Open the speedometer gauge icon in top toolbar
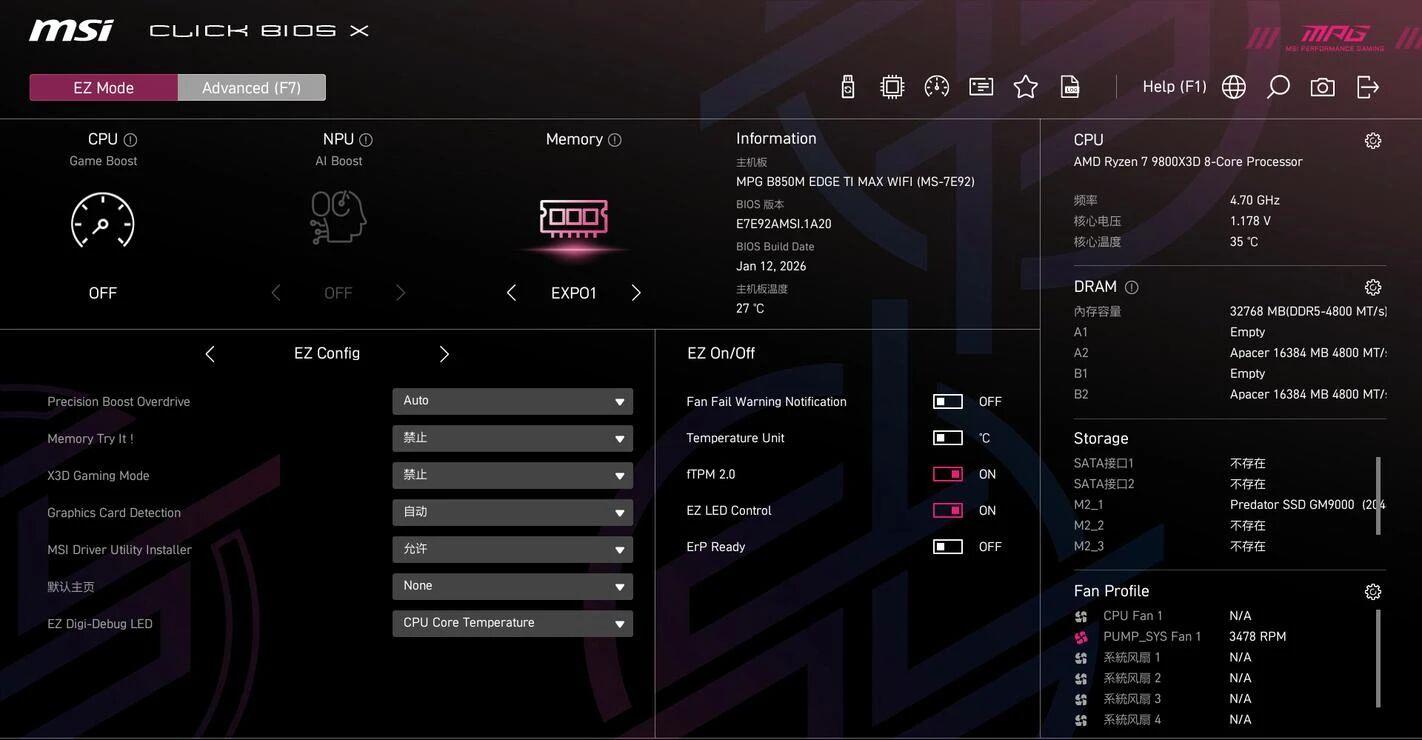 pyautogui.click(x=937, y=87)
